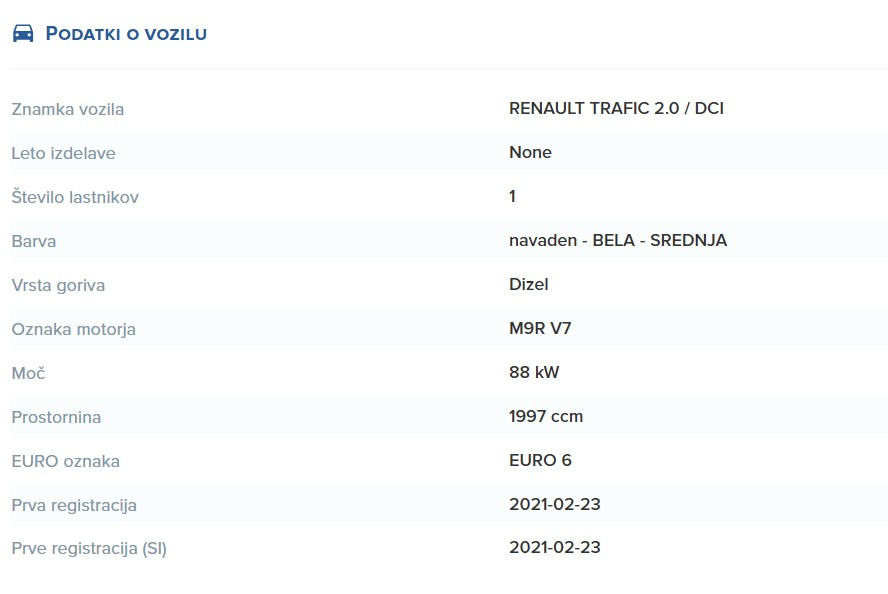Select the owner count value 1
The height and width of the screenshot is (594, 888).
click(512, 196)
